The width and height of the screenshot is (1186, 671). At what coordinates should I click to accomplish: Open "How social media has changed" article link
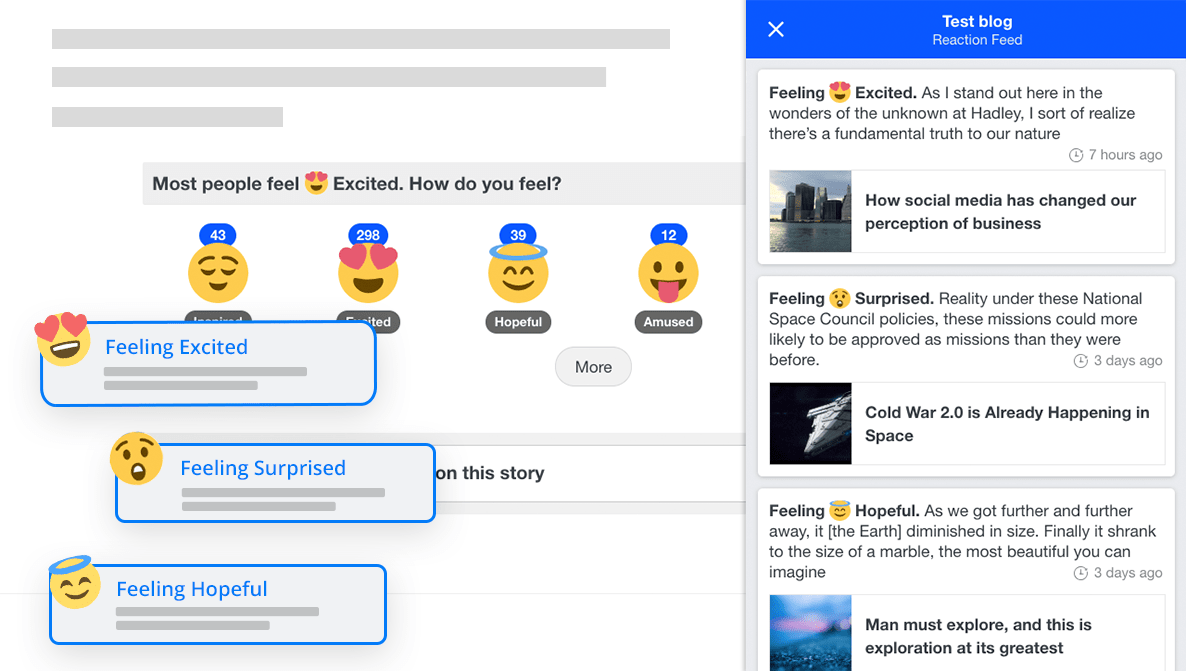[1000, 212]
